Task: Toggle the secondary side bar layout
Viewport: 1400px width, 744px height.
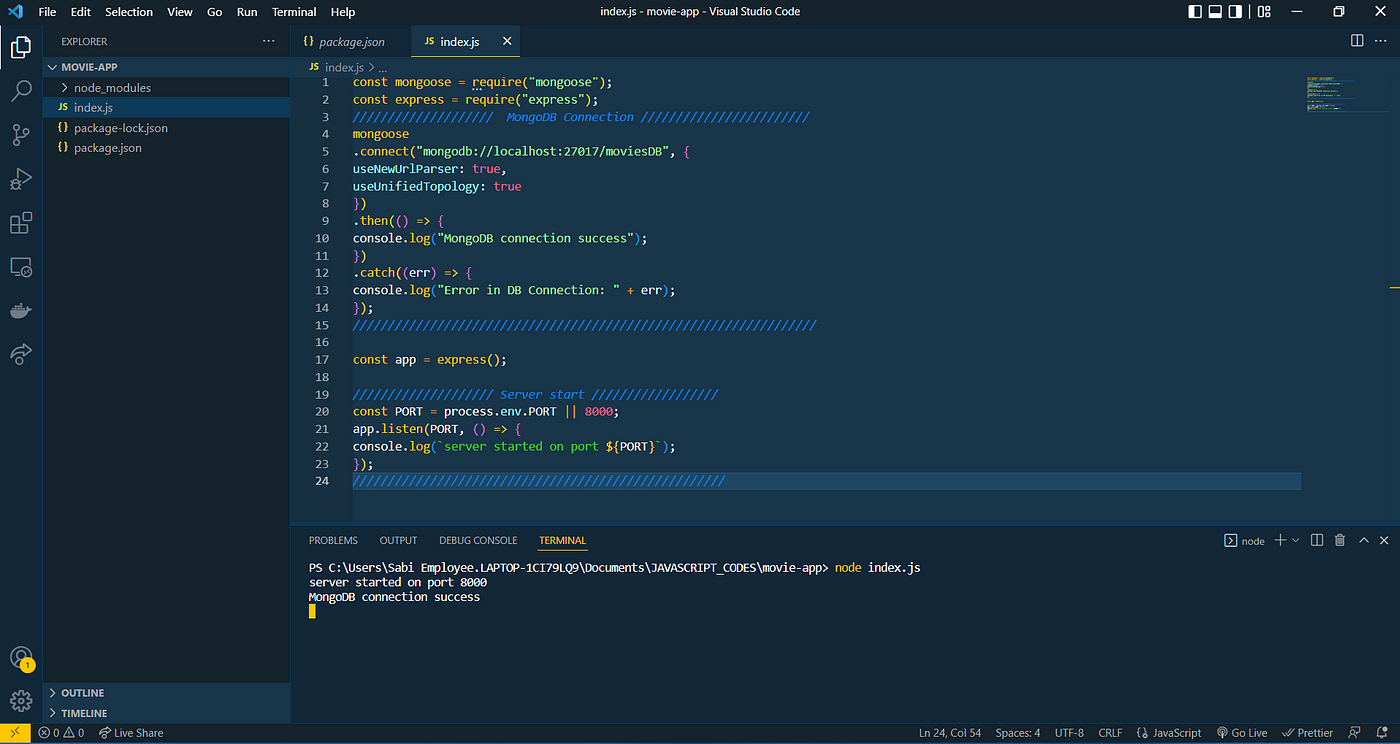Action: click(1236, 12)
